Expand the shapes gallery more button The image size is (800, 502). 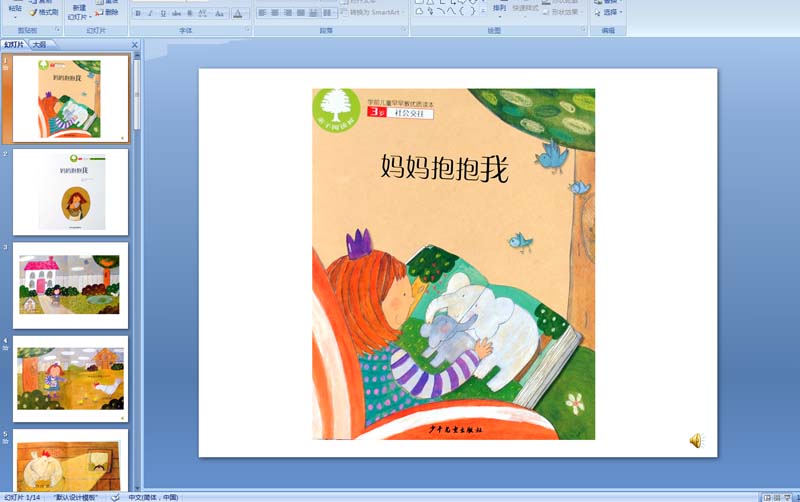coord(483,11)
